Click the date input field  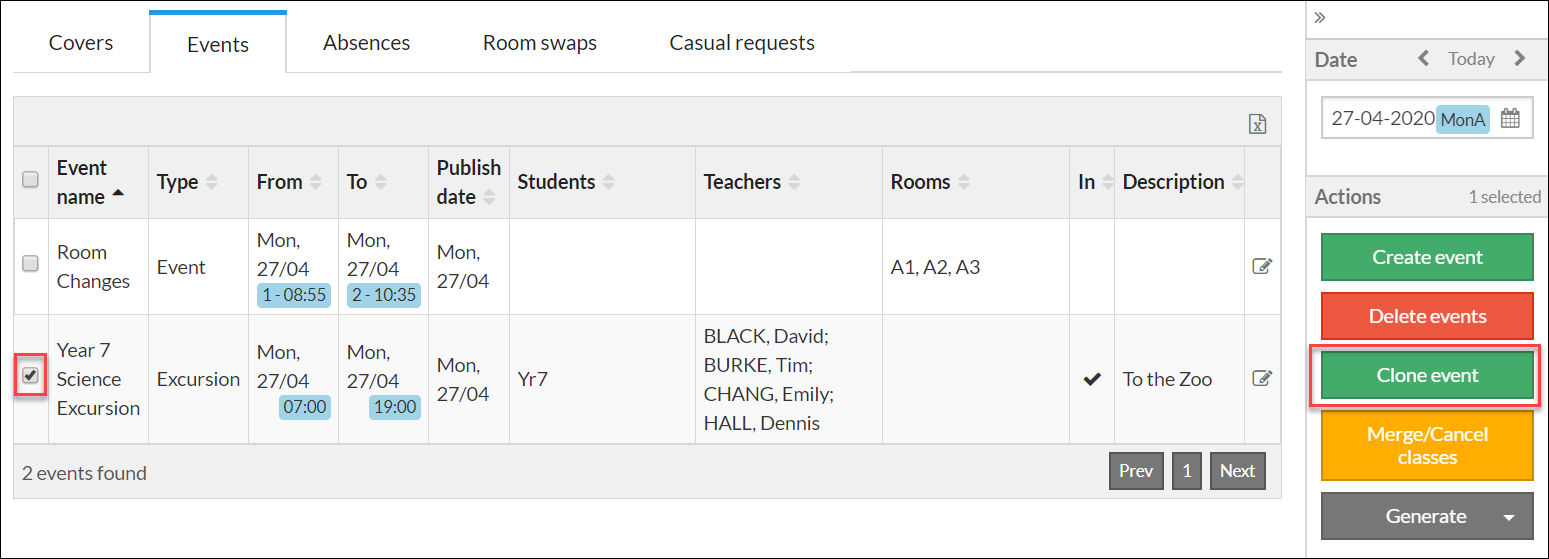click(x=1382, y=118)
